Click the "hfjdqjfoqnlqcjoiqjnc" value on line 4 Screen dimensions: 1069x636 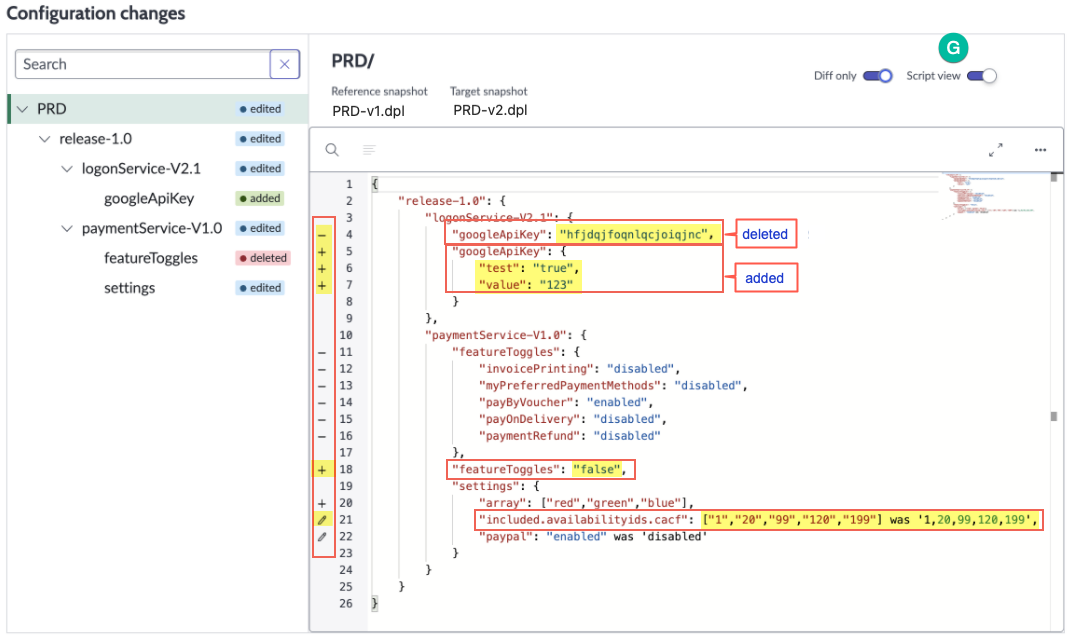633,234
